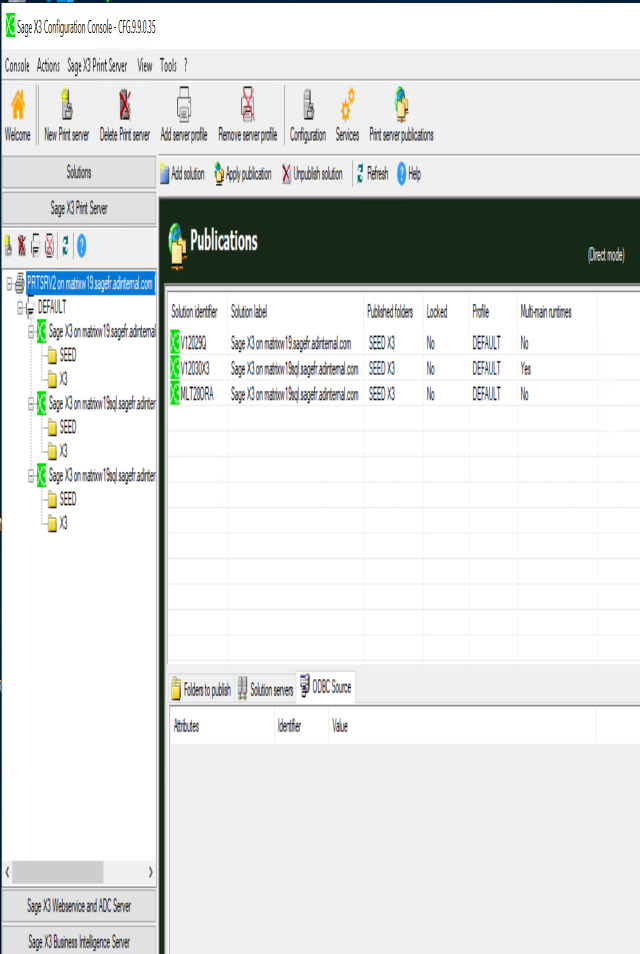Open the Tools menu
This screenshot has height=954, width=640.
168,65
